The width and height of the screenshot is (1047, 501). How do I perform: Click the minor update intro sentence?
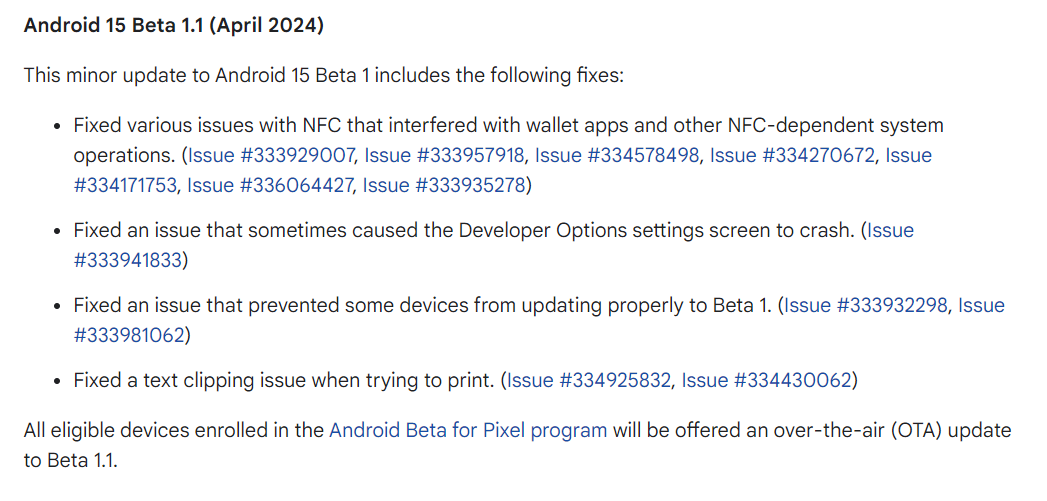[324, 75]
